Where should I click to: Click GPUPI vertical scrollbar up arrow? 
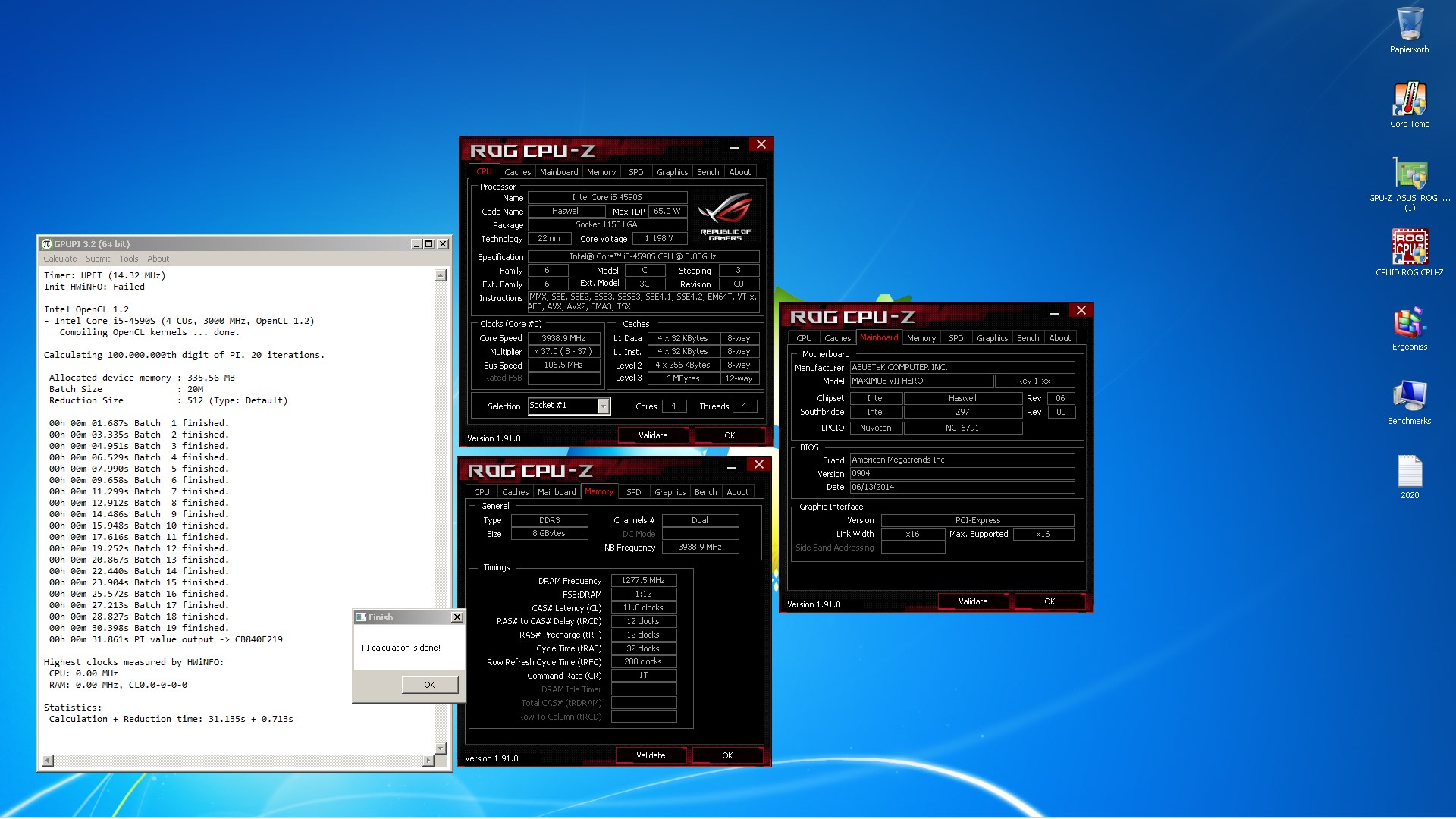441,275
